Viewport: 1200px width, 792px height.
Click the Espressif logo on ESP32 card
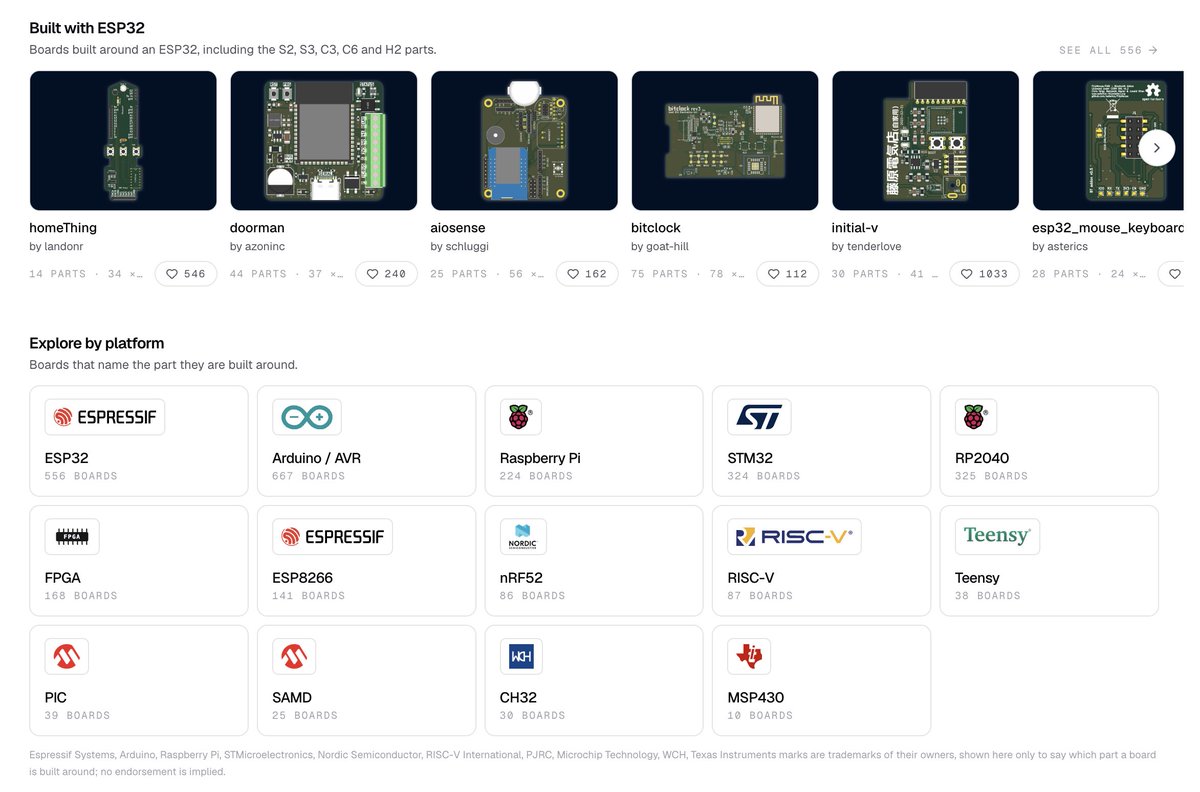point(105,417)
